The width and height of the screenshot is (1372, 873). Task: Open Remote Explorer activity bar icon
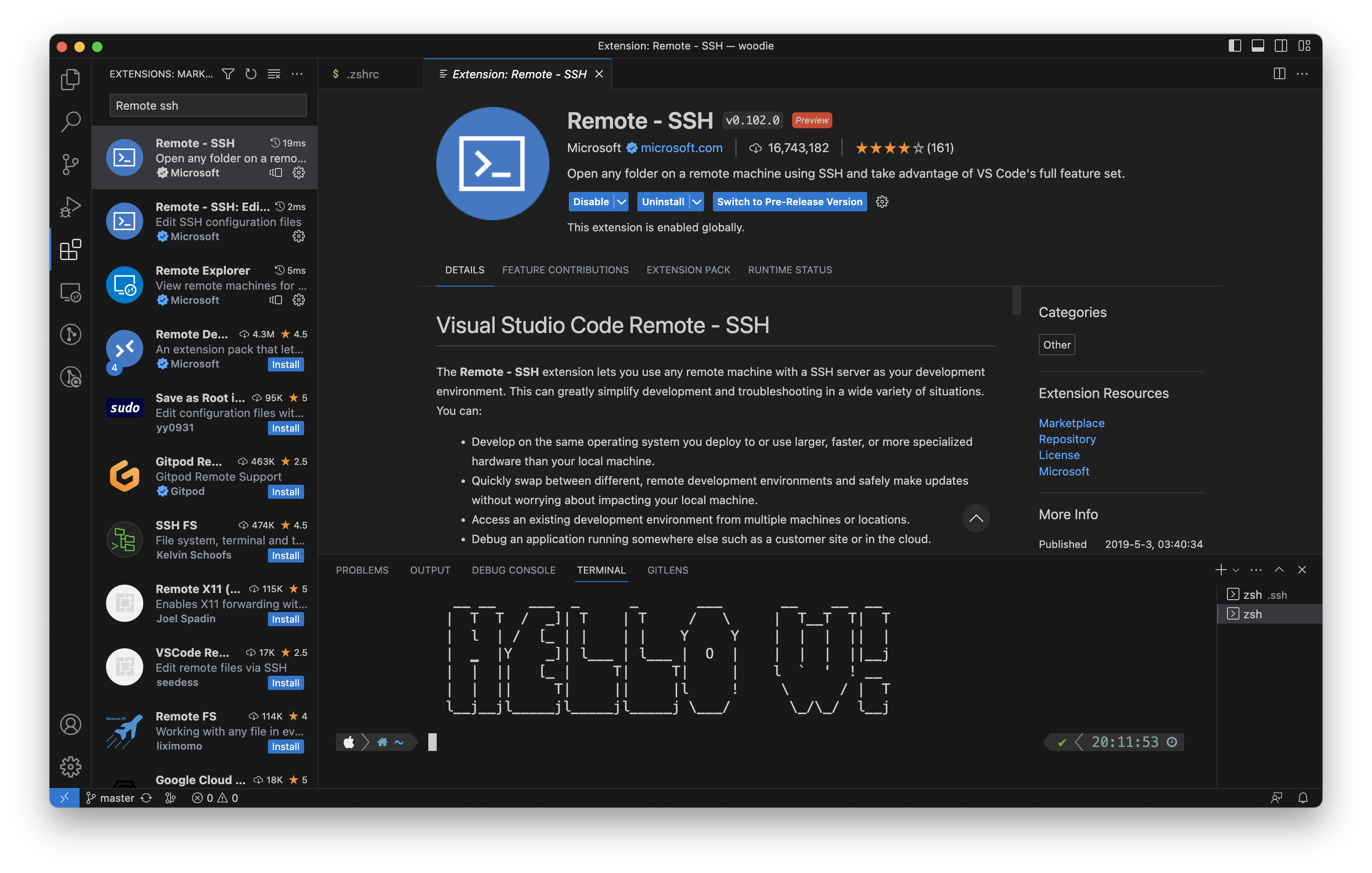point(70,292)
